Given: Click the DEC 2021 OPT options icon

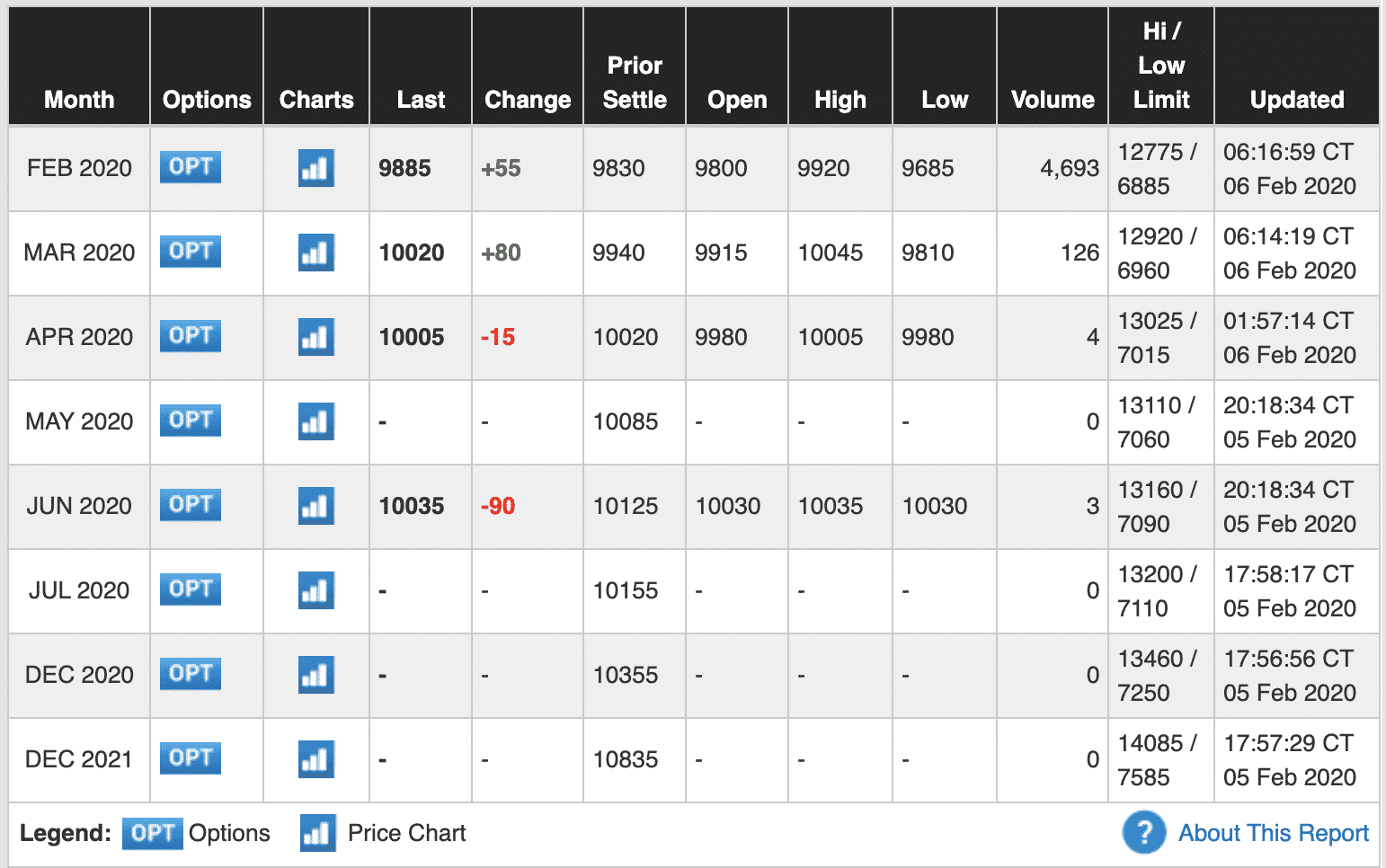Looking at the screenshot, I should pyautogui.click(x=191, y=758).
